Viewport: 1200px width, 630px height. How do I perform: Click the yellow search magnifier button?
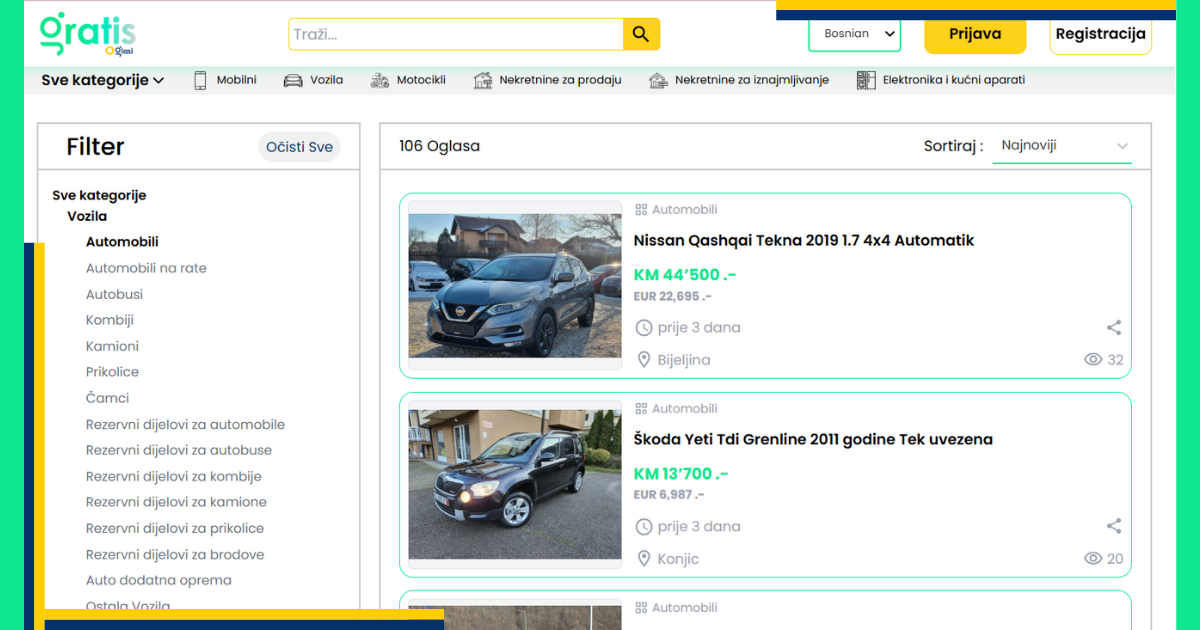click(x=642, y=34)
